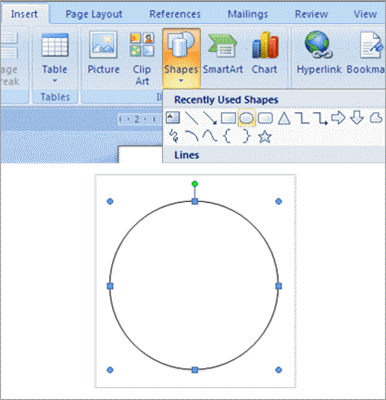The height and width of the screenshot is (400, 386).
Task: Click the green rotation handle
Action: 195,184
